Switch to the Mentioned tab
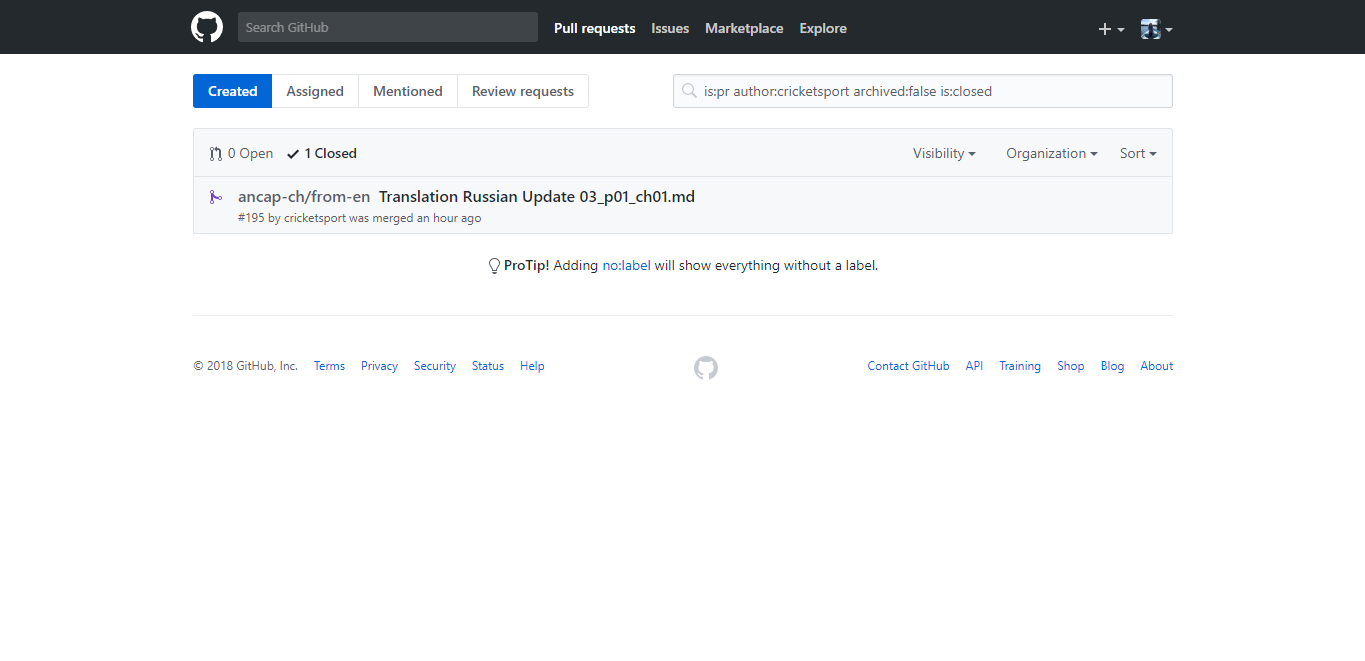The image size is (1365, 661). pyautogui.click(x=408, y=91)
